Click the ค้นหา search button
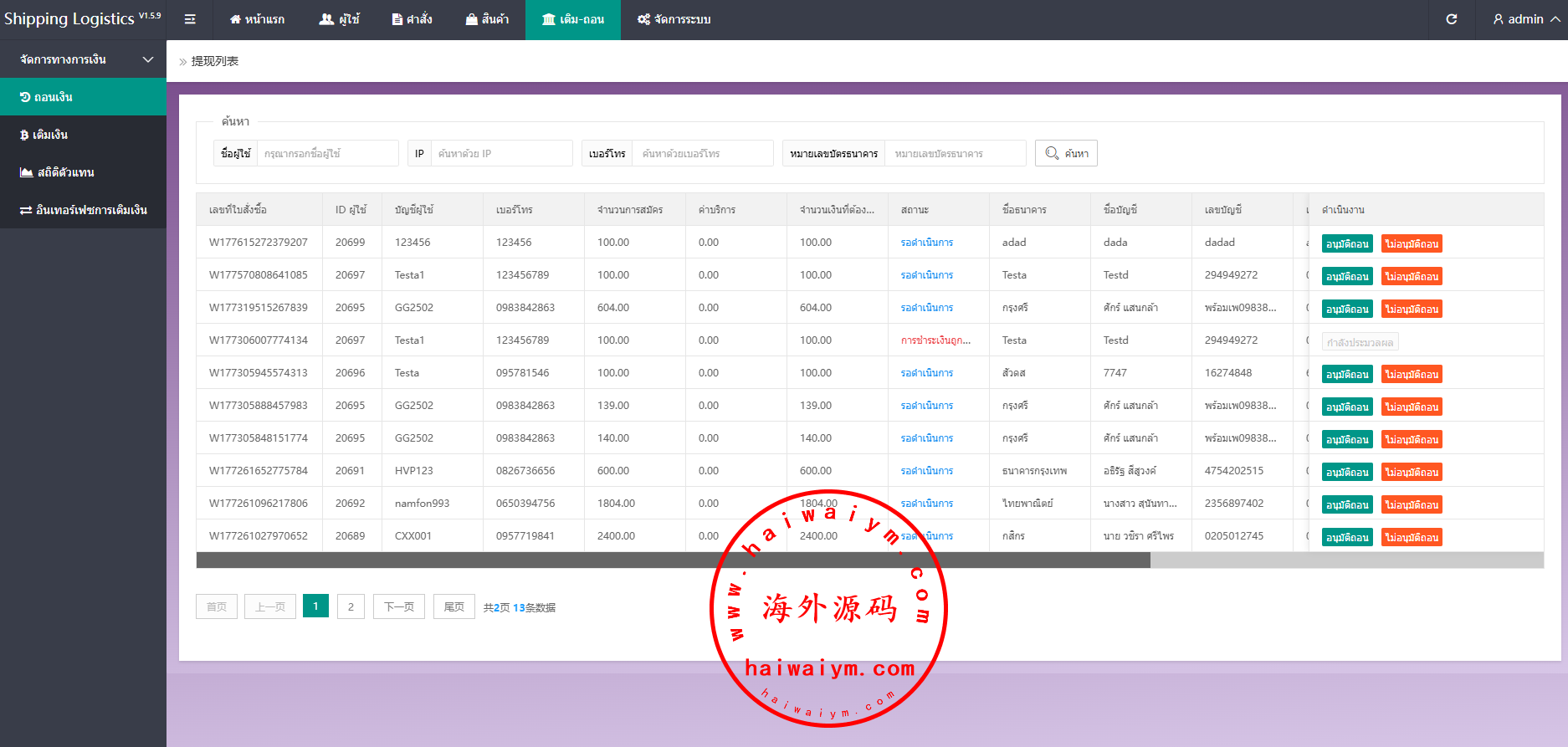The image size is (1568, 747). 1066,153
